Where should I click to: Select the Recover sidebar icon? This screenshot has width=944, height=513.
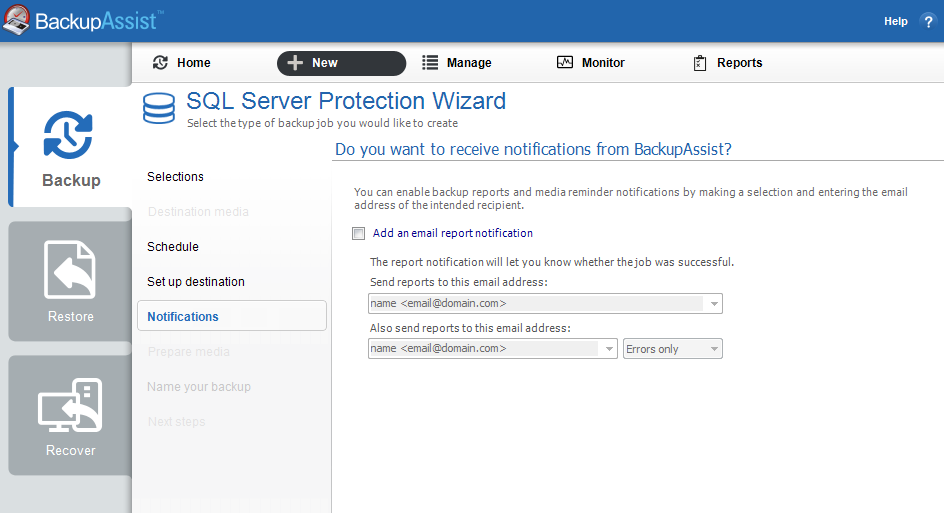pyautogui.click(x=70, y=405)
